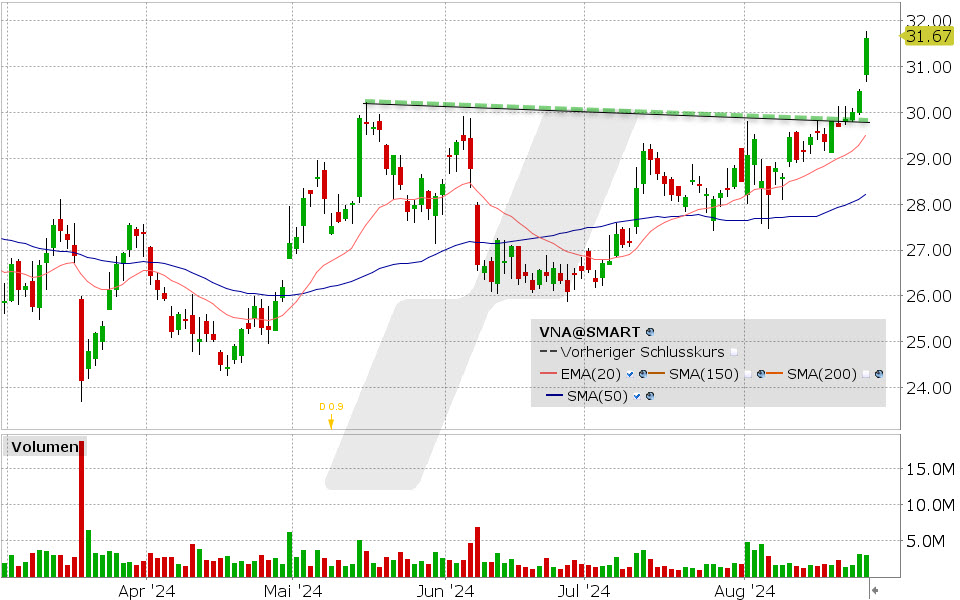
Task: Click the 10.0M volume axis label
Action: [x=931, y=506]
